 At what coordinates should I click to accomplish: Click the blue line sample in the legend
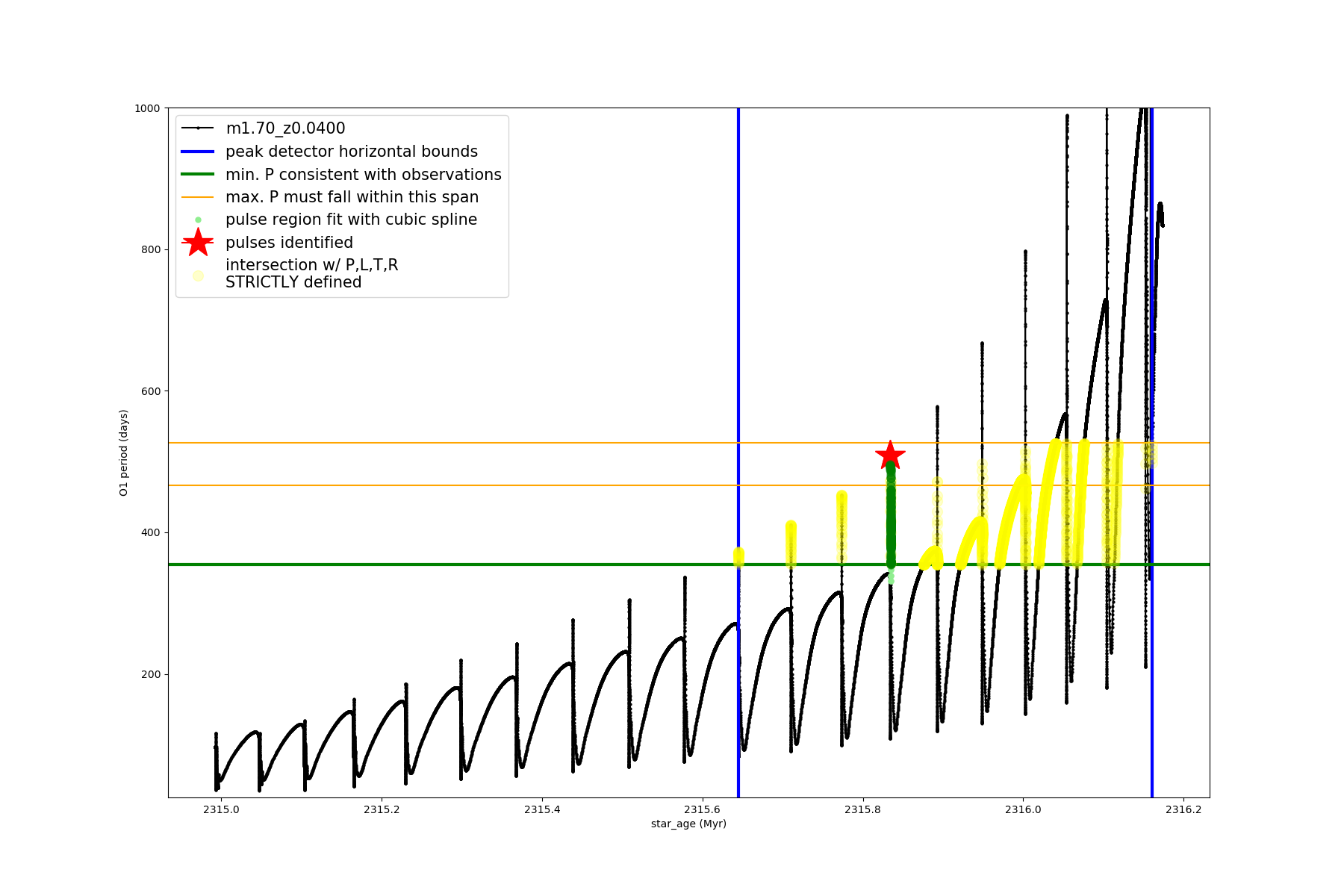(198, 152)
